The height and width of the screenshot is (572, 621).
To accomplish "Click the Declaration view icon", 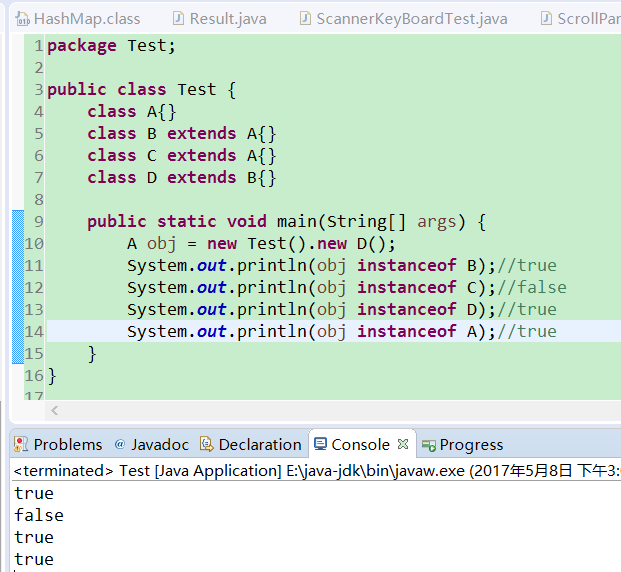I will (206, 444).
